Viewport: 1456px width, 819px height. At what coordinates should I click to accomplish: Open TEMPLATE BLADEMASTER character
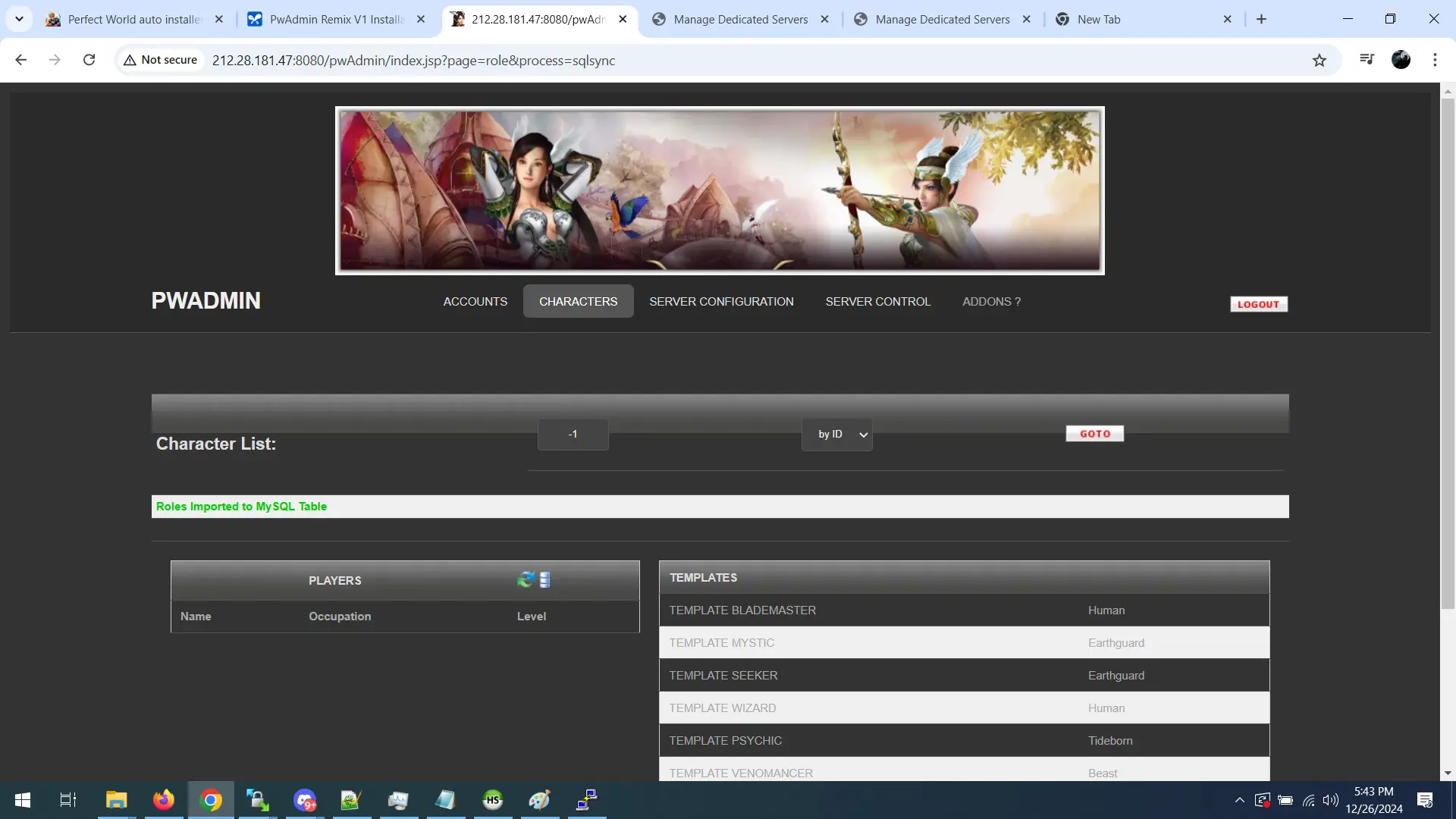click(x=742, y=610)
